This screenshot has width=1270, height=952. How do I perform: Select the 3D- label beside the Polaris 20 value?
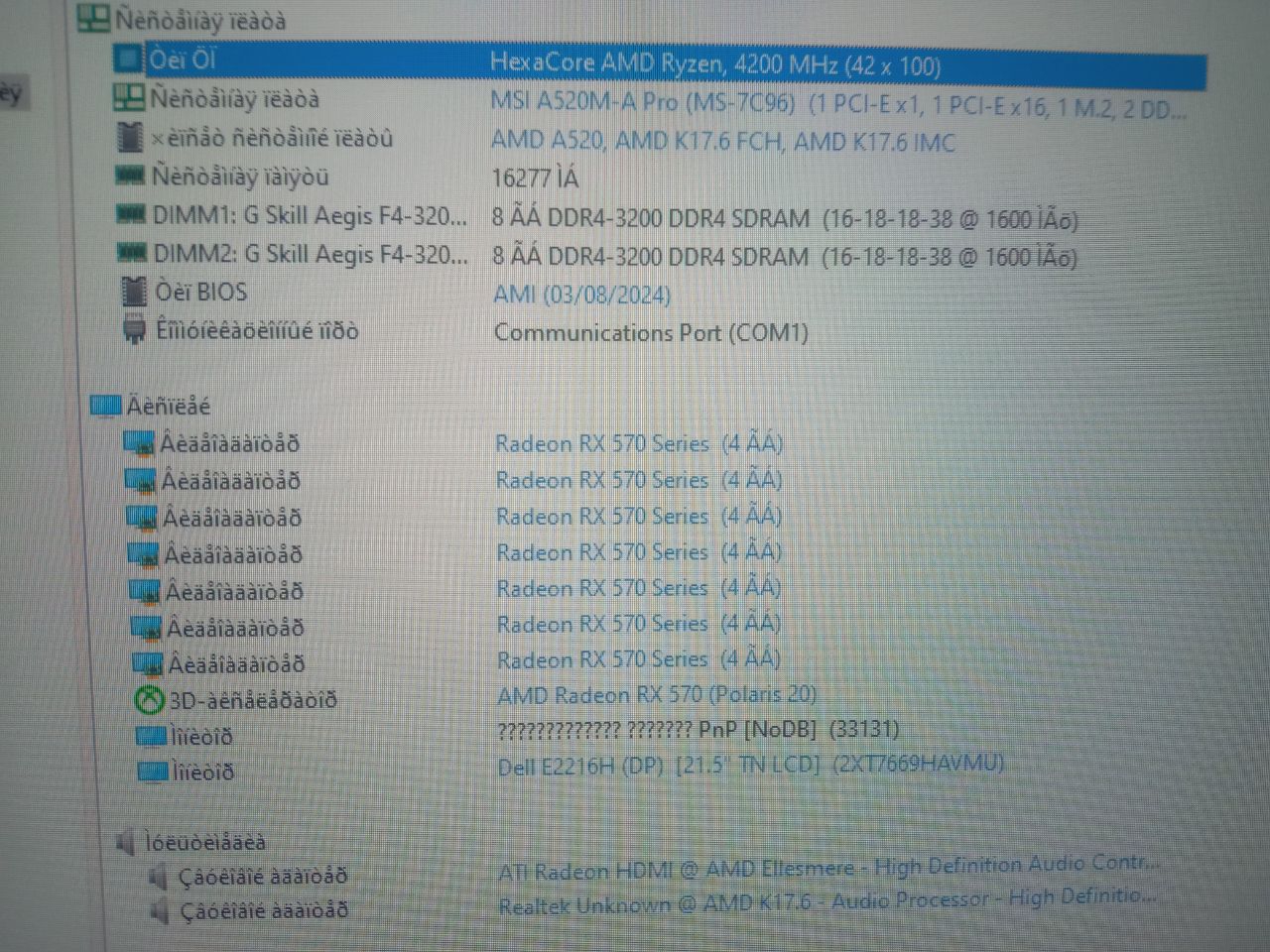coord(253,701)
